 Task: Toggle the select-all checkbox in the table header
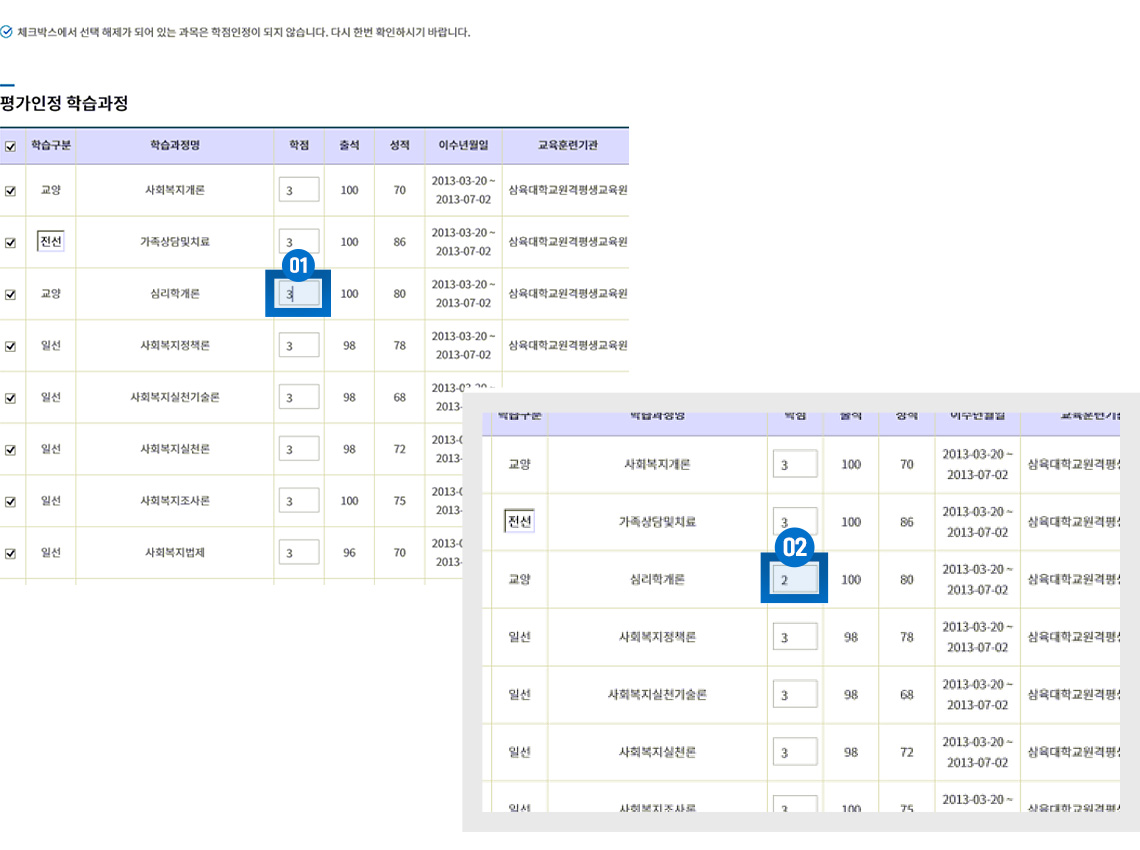pos(11,146)
